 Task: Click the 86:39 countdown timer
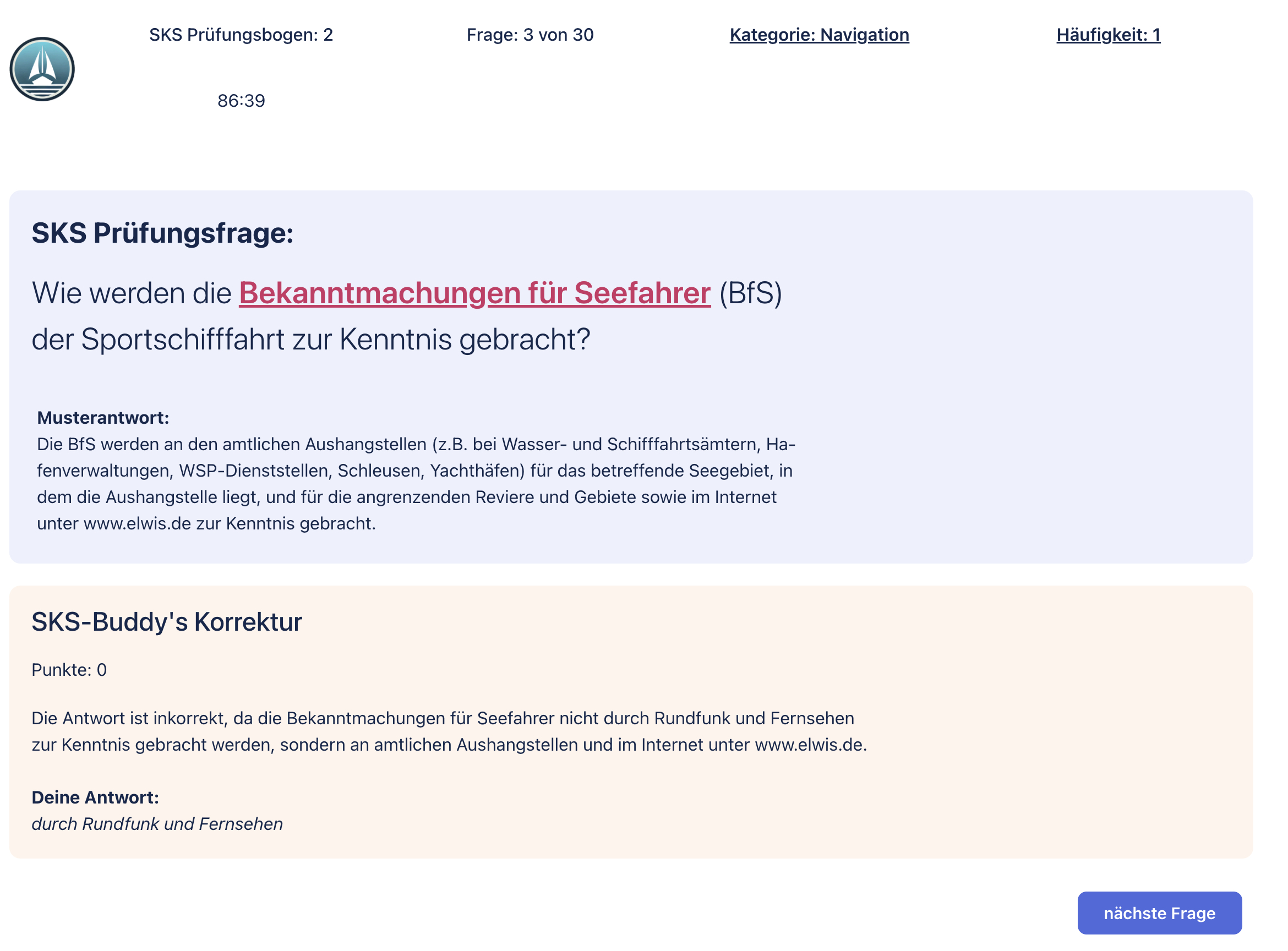241,101
